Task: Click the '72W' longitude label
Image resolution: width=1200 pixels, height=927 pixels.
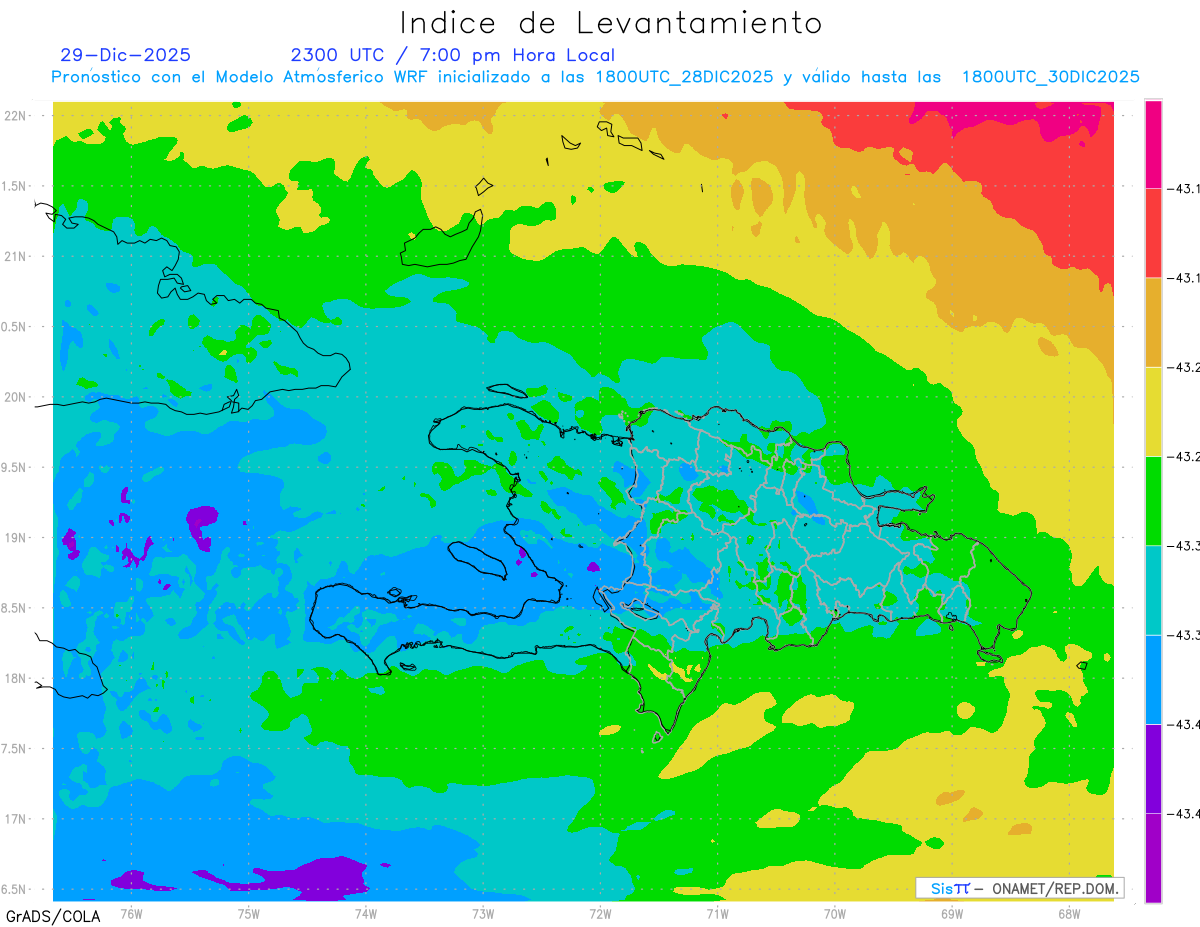Action: [x=600, y=913]
